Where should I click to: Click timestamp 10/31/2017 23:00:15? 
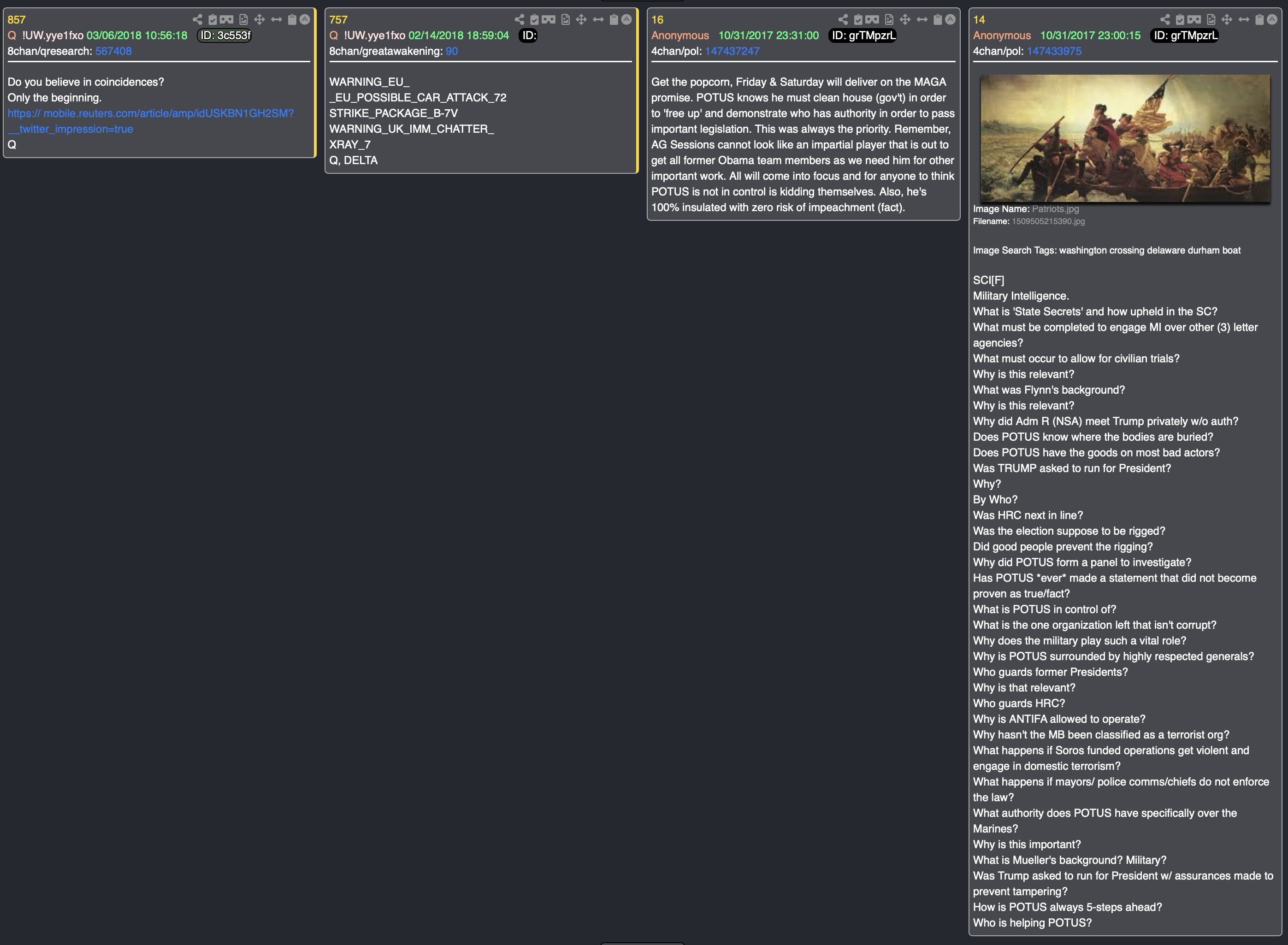click(1090, 35)
